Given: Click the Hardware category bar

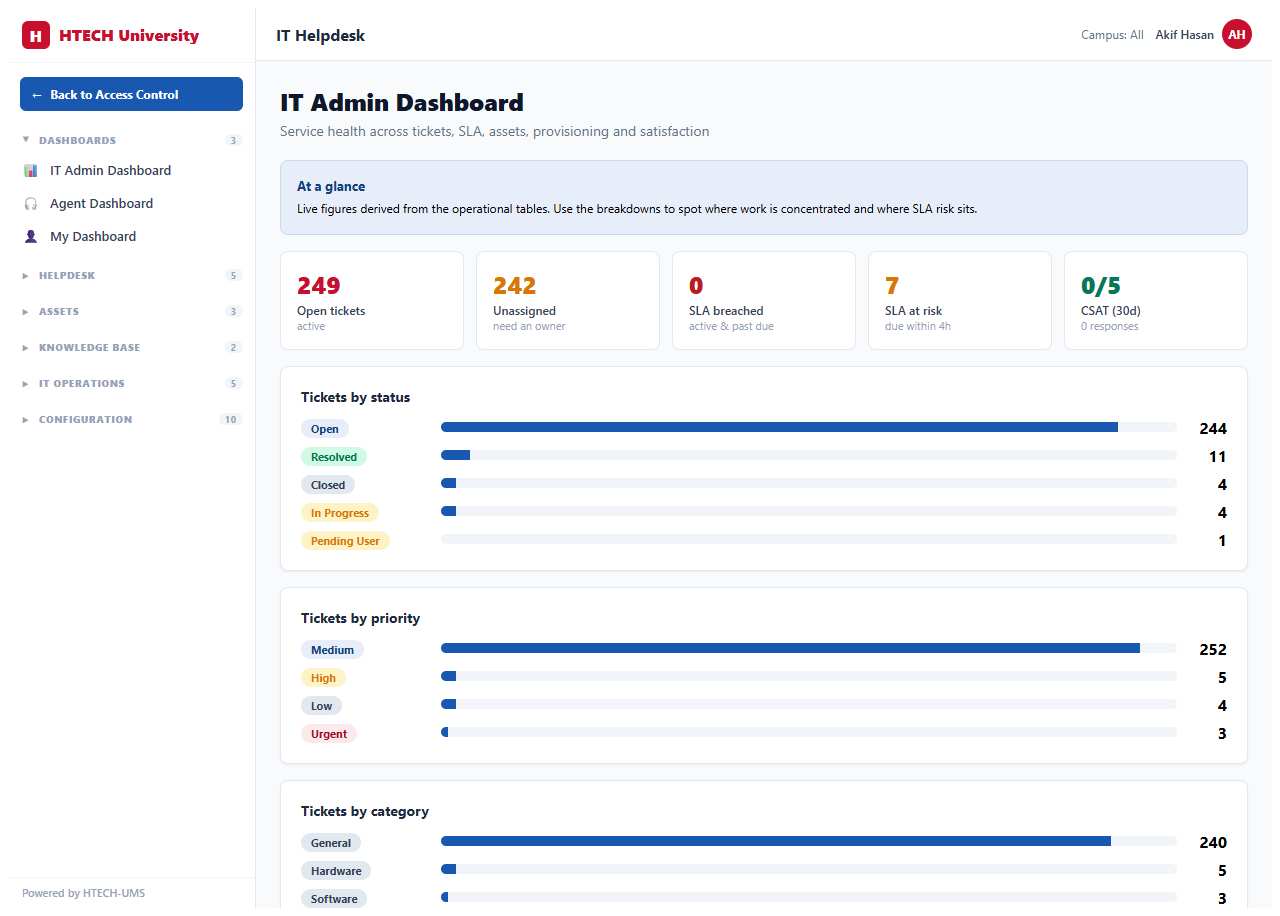Looking at the screenshot, I should point(808,869).
